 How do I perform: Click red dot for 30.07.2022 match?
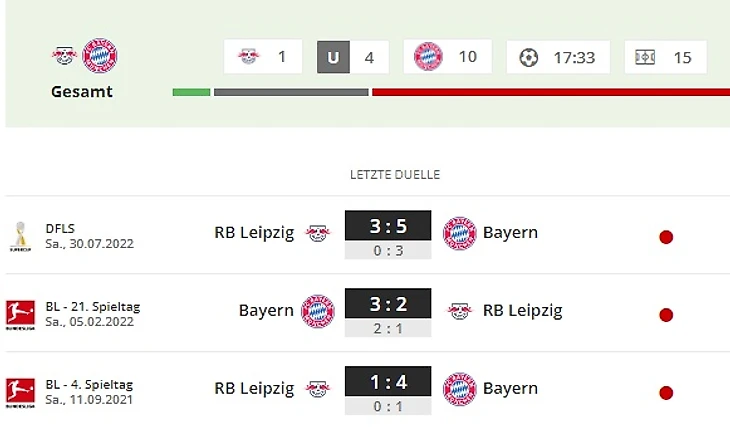pyautogui.click(x=666, y=237)
